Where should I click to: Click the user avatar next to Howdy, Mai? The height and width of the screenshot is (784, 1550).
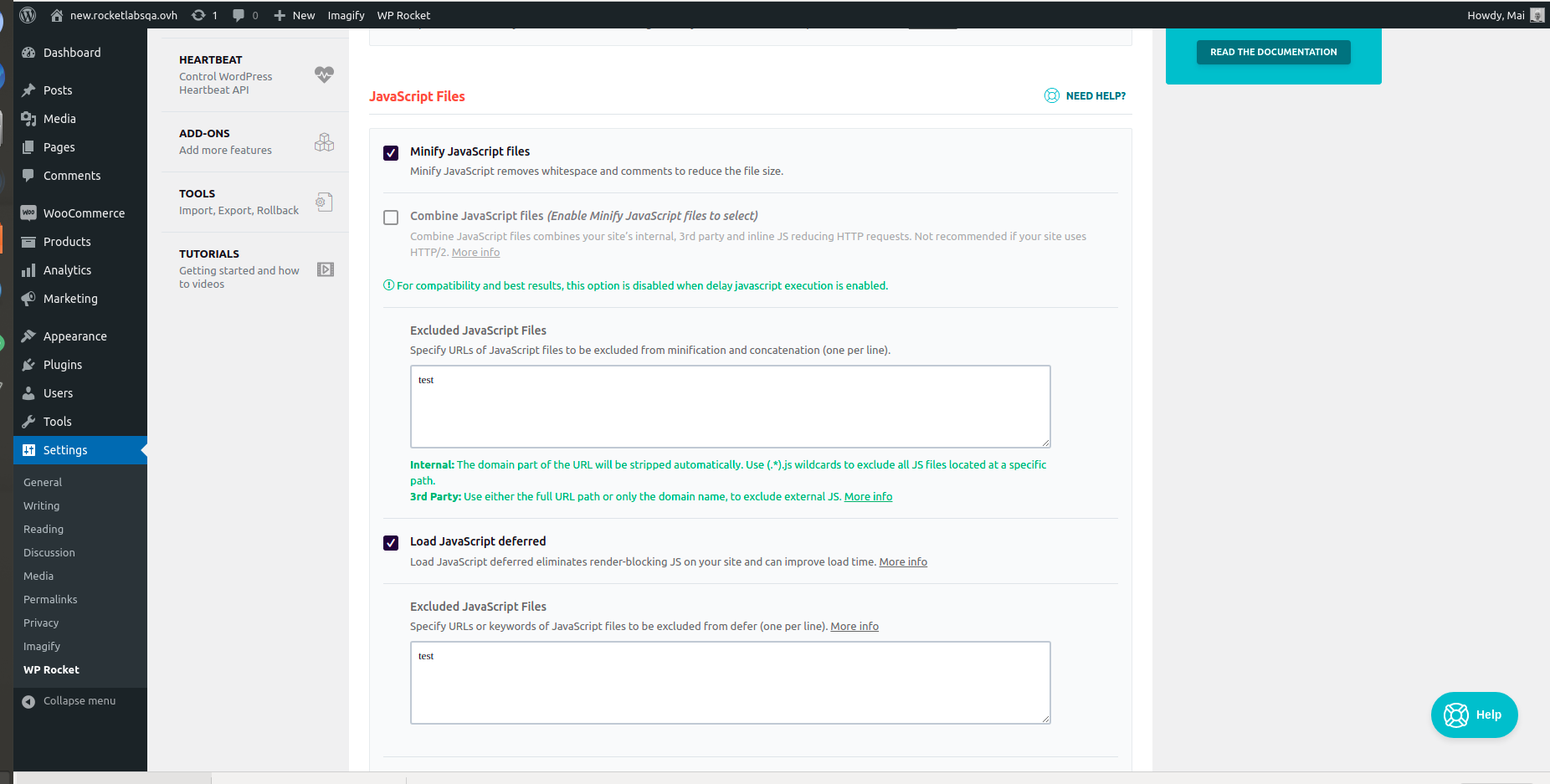coord(1537,15)
